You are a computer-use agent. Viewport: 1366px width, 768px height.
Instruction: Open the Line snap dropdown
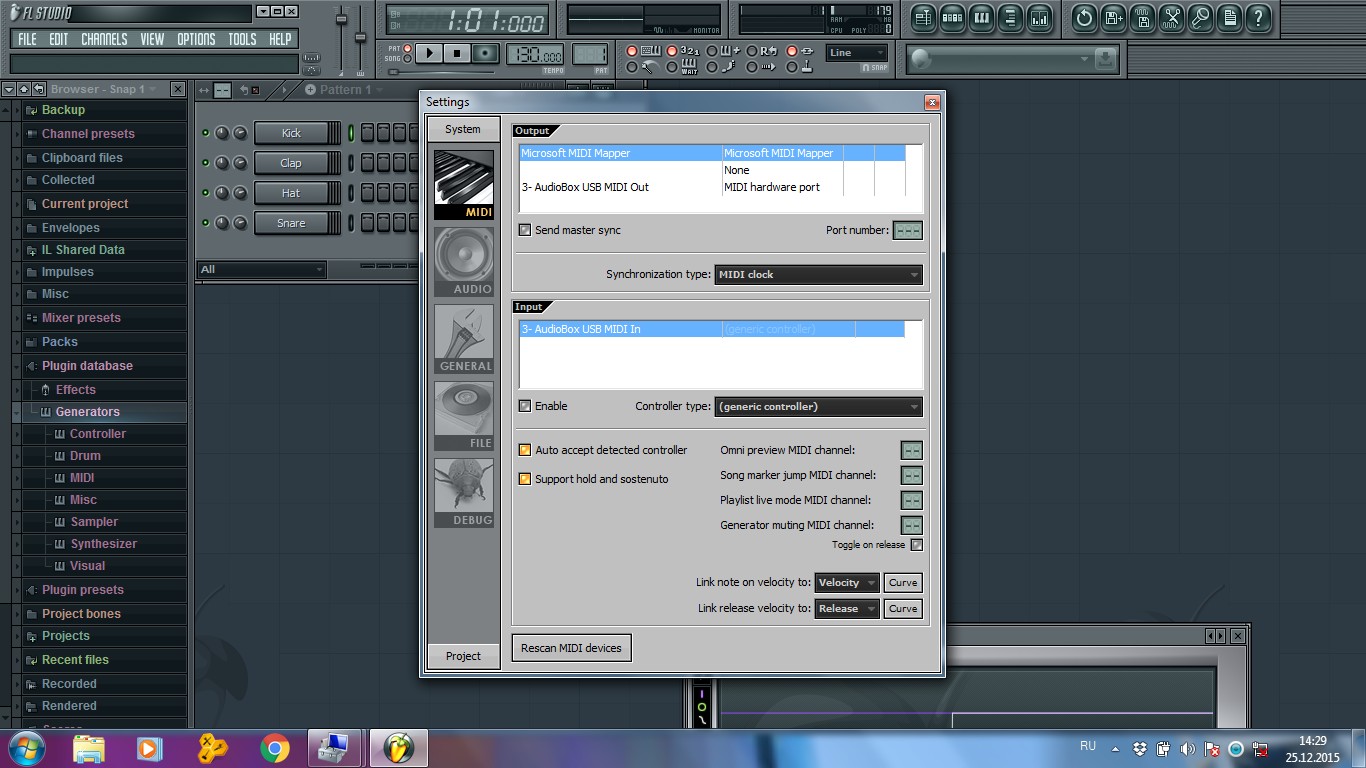point(857,53)
